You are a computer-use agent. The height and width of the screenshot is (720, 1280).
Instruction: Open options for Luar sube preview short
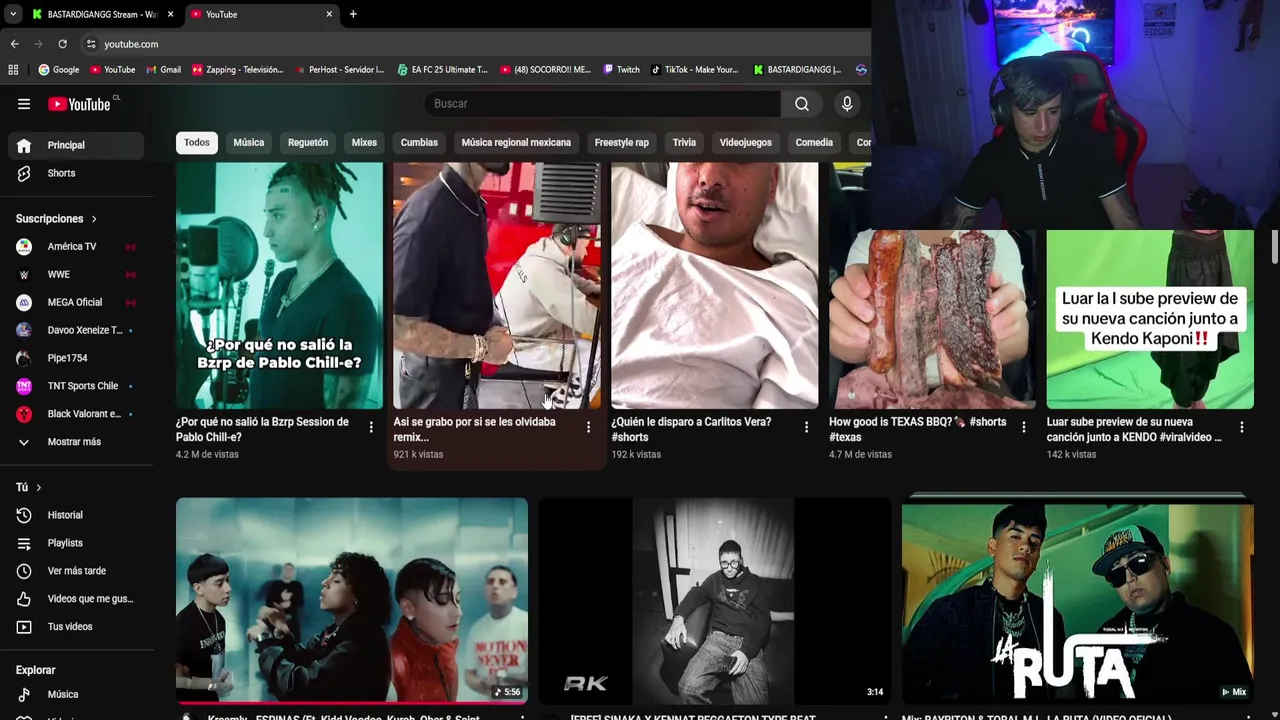pos(1241,427)
